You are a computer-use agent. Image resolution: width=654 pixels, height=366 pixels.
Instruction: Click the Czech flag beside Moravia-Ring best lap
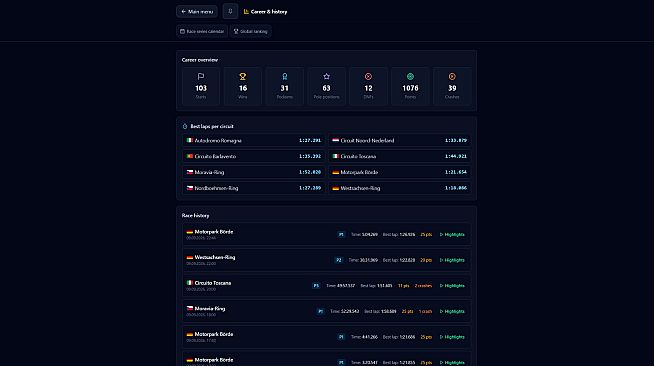point(190,172)
